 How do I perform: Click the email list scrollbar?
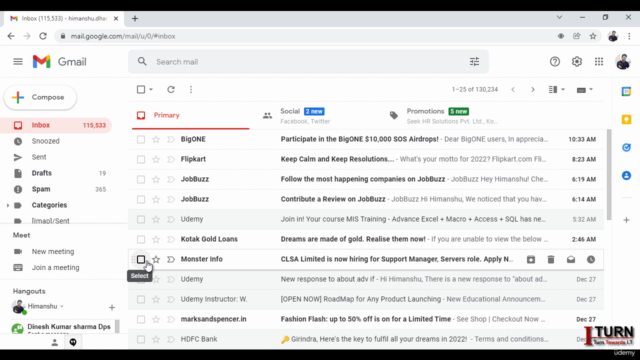click(609, 174)
